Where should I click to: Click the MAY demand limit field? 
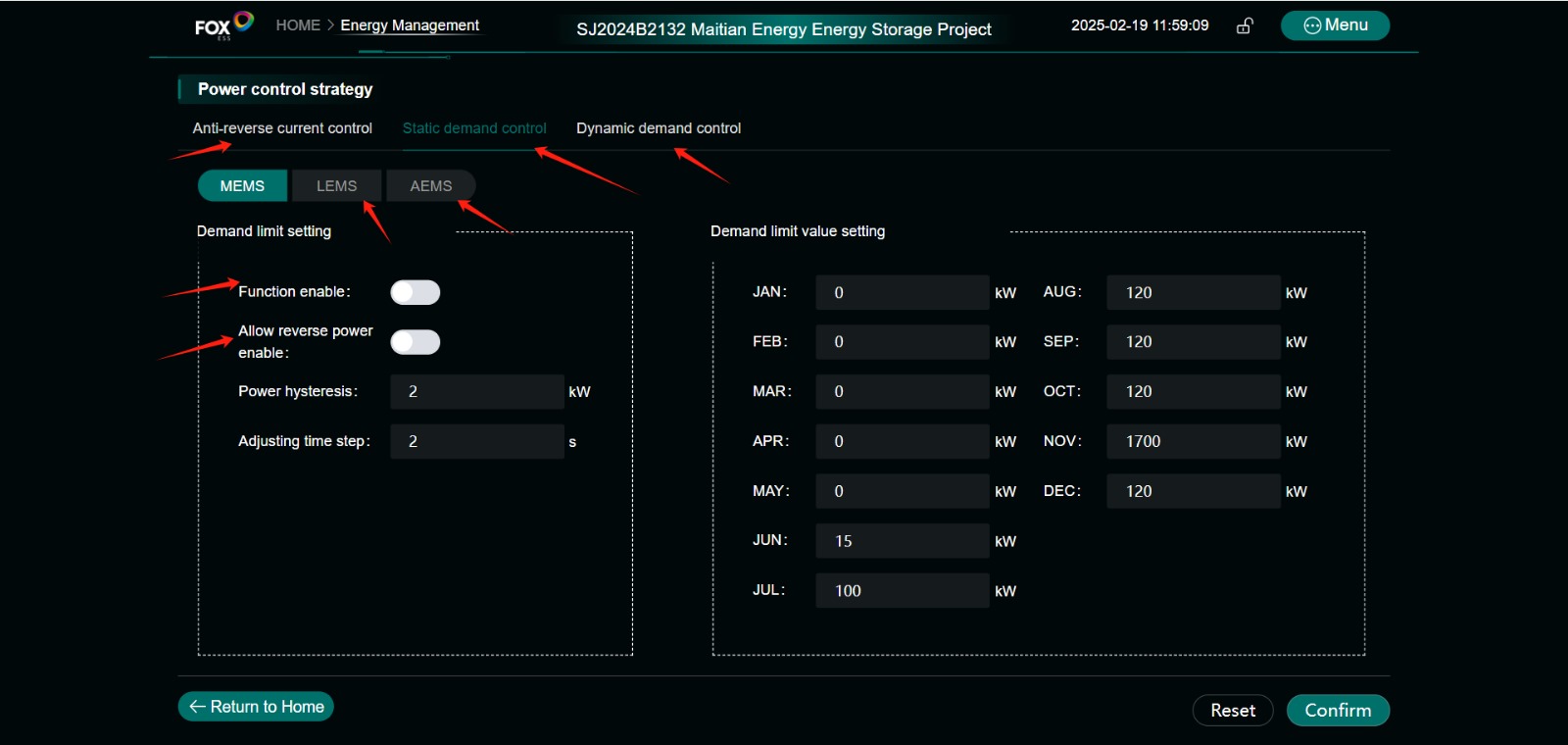point(903,491)
